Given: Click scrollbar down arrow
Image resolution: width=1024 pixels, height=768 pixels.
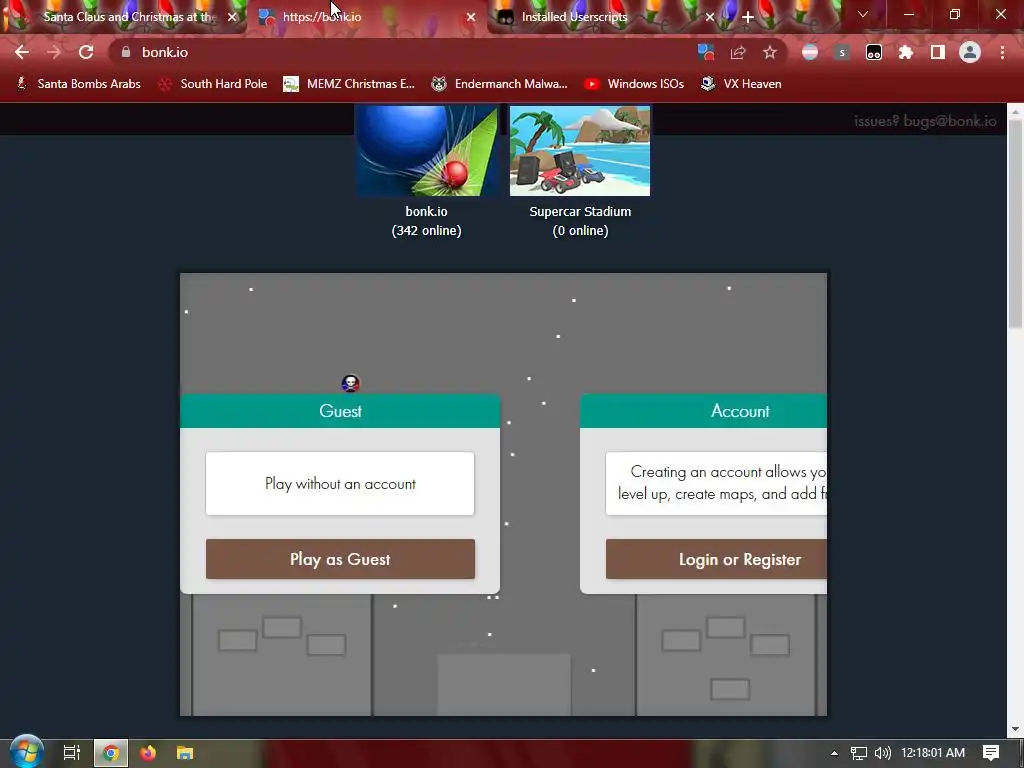Looking at the screenshot, I should tap(1016, 729).
